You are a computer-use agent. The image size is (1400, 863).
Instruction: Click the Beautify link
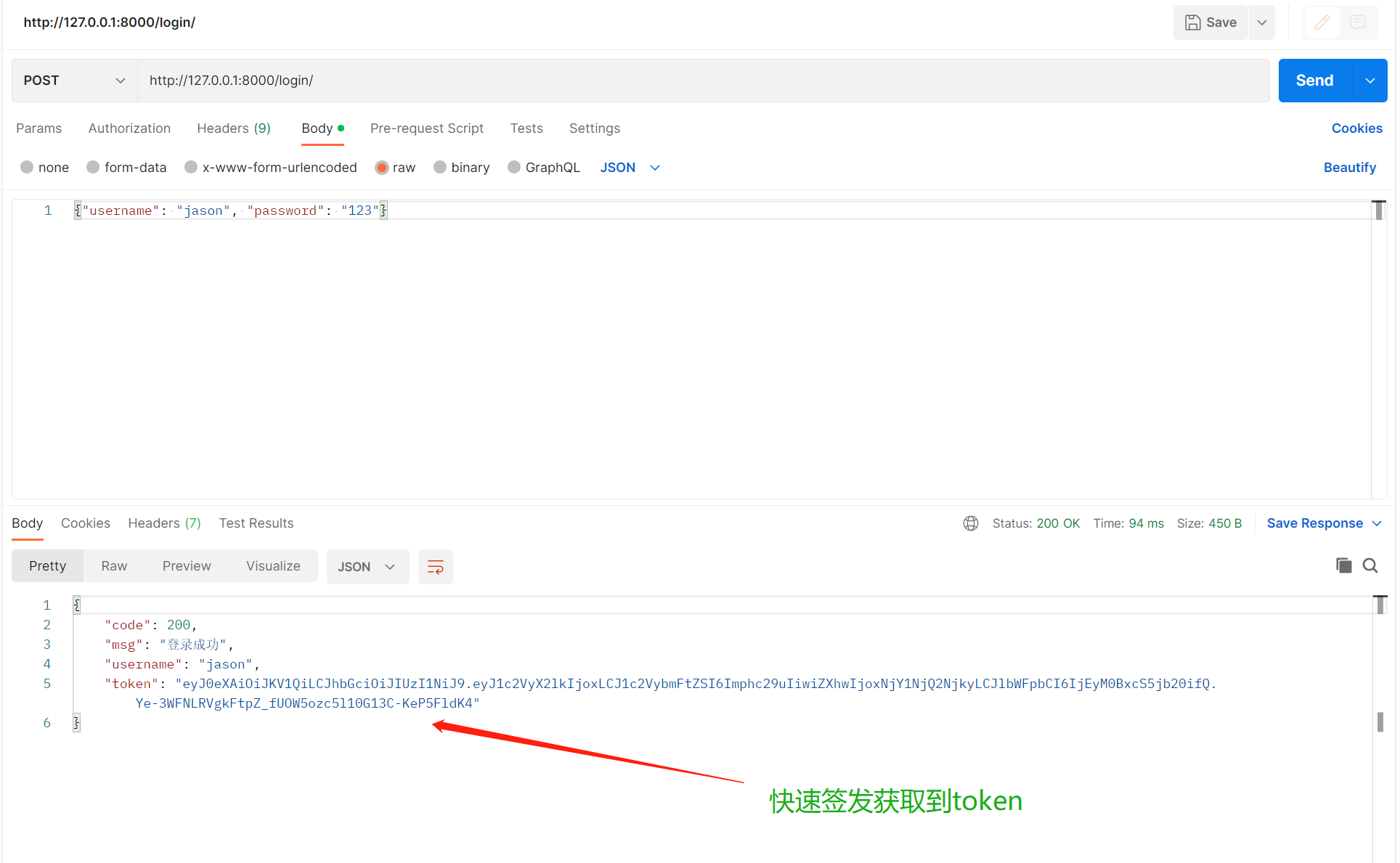[x=1349, y=168]
